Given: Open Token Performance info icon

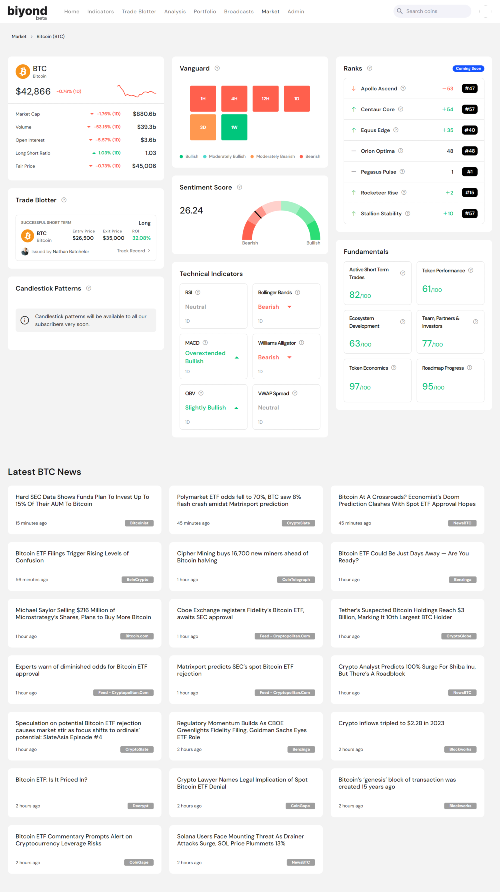Looking at the screenshot, I should [x=470, y=271].
